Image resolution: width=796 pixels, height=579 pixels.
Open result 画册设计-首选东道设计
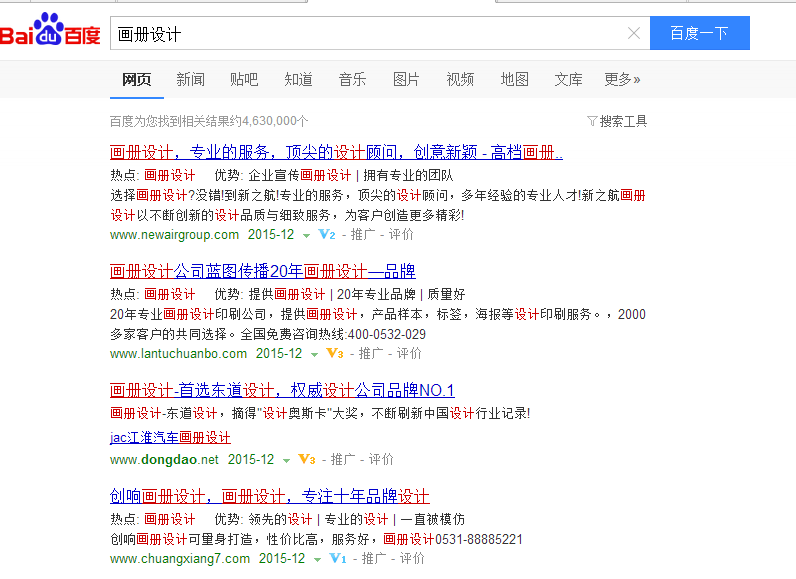(282, 390)
